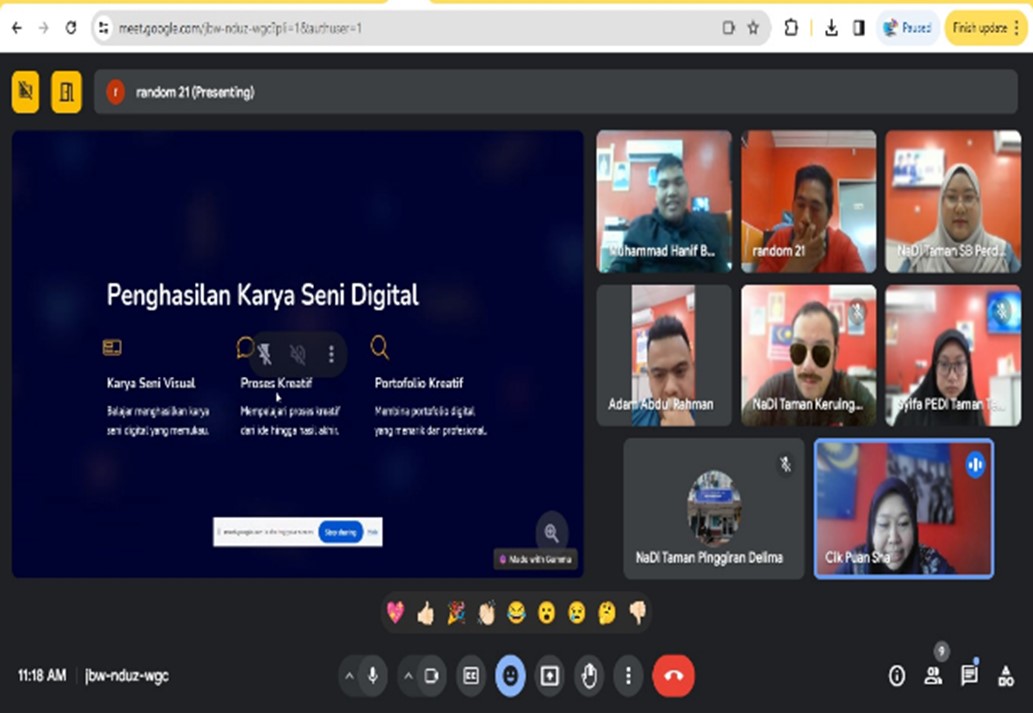Screen dimensions: 1033x713
Task: Open meeting details info icon
Action: (x=897, y=676)
